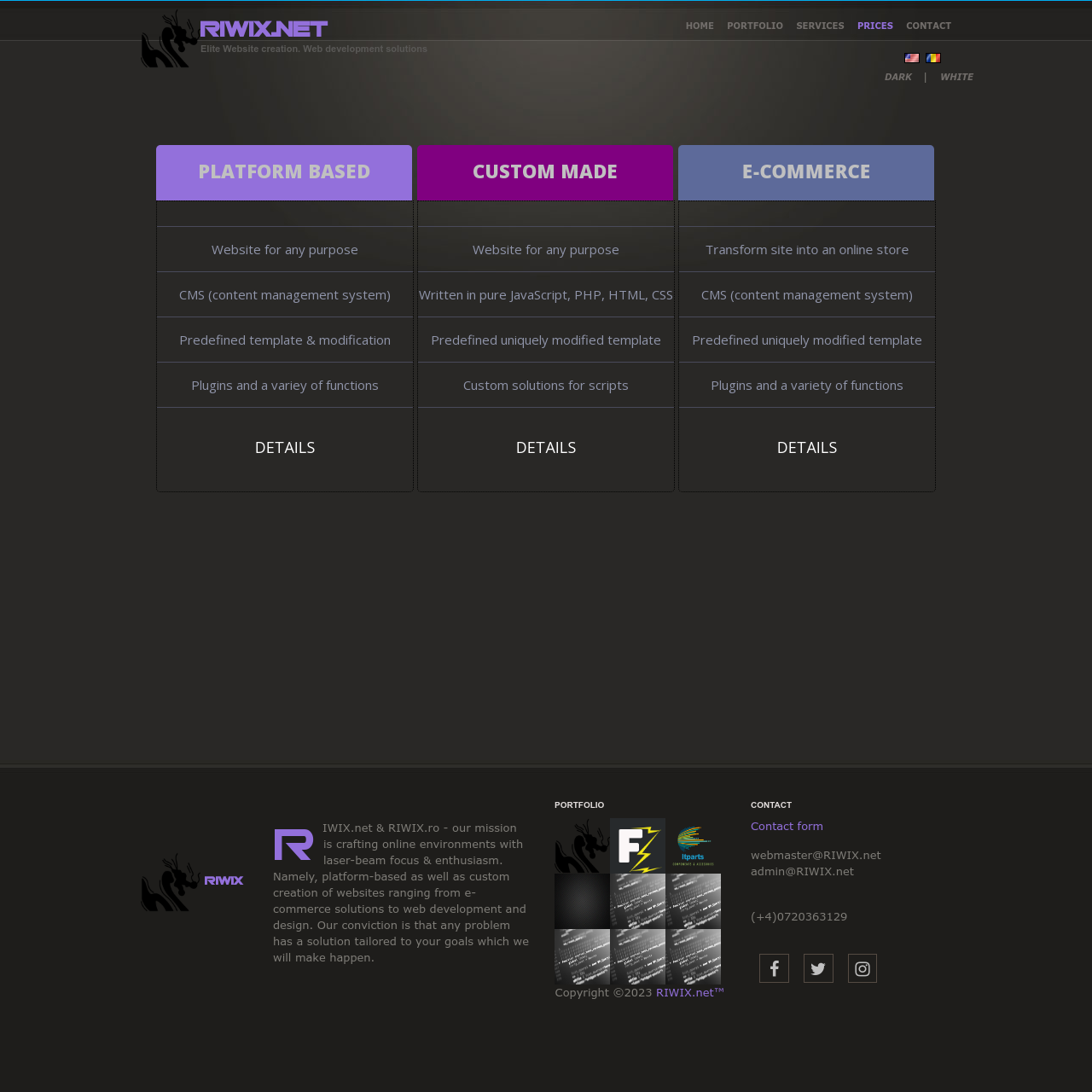The width and height of the screenshot is (1092, 1092).
Task: Open DETAILS for E-Commerce plan
Action: [807, 448]
